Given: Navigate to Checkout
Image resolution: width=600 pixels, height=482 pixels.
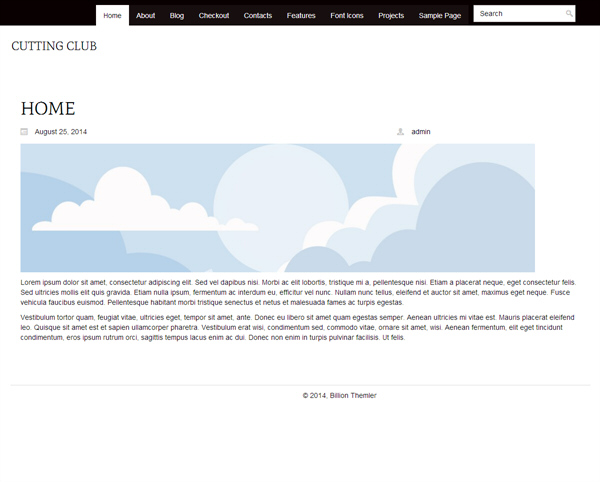Looking at the screenshot, I should tap(214, 16).
